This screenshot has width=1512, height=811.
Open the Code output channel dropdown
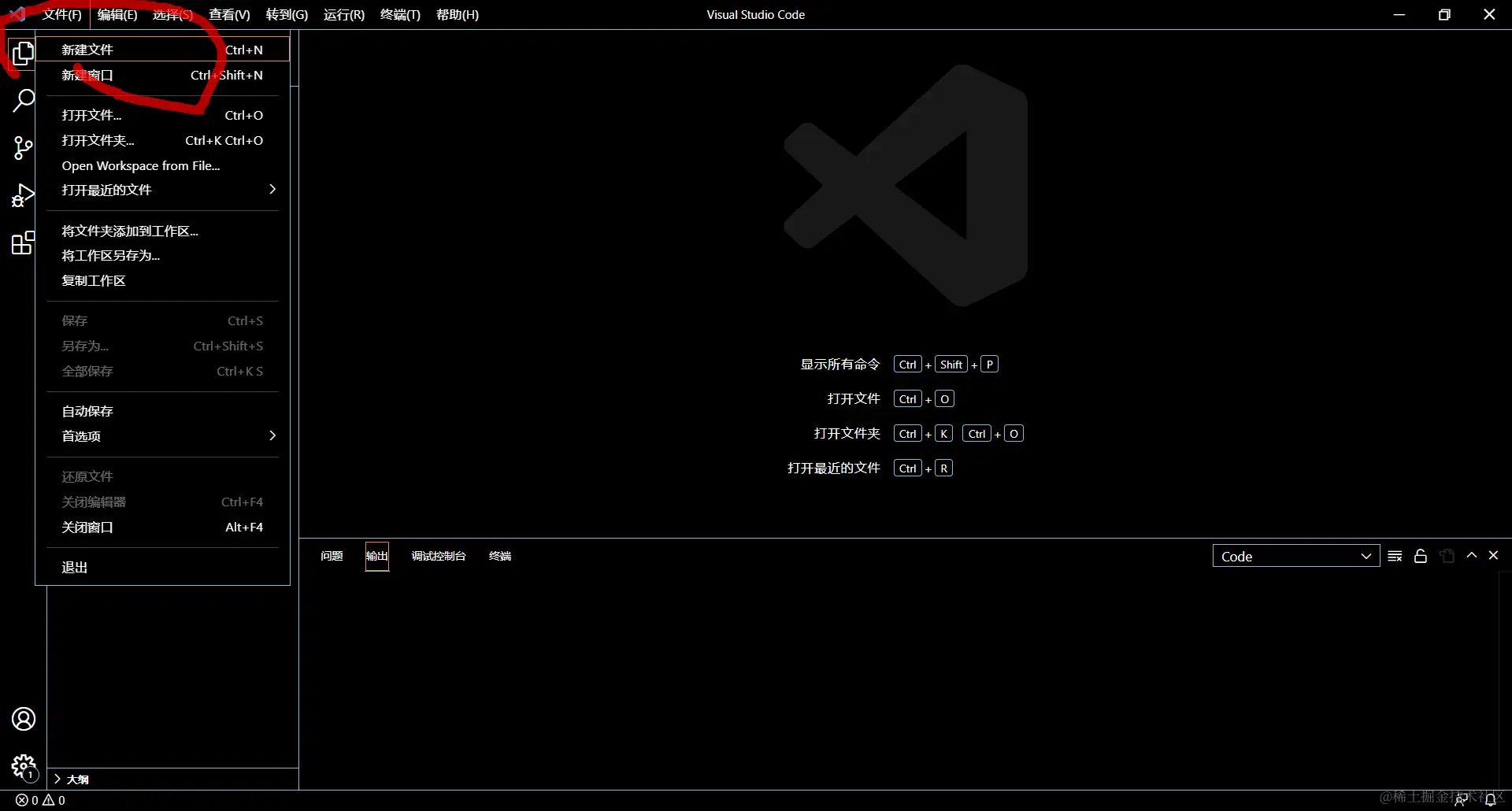1296,556
